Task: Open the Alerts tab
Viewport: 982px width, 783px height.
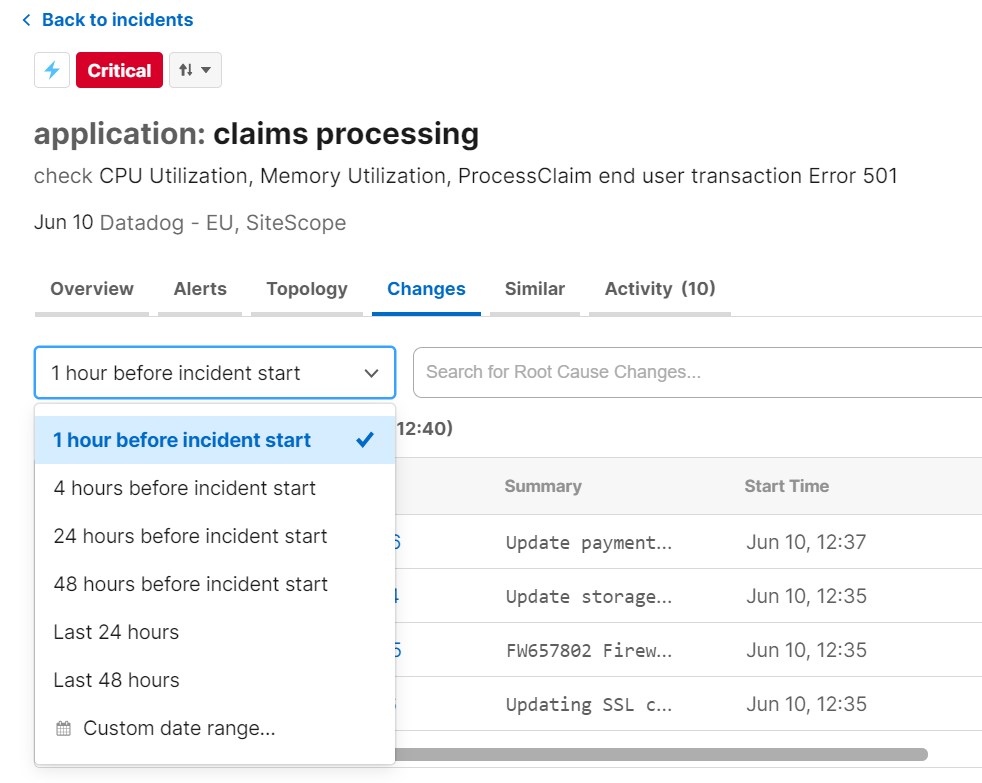Action: (x=199, y=289)
